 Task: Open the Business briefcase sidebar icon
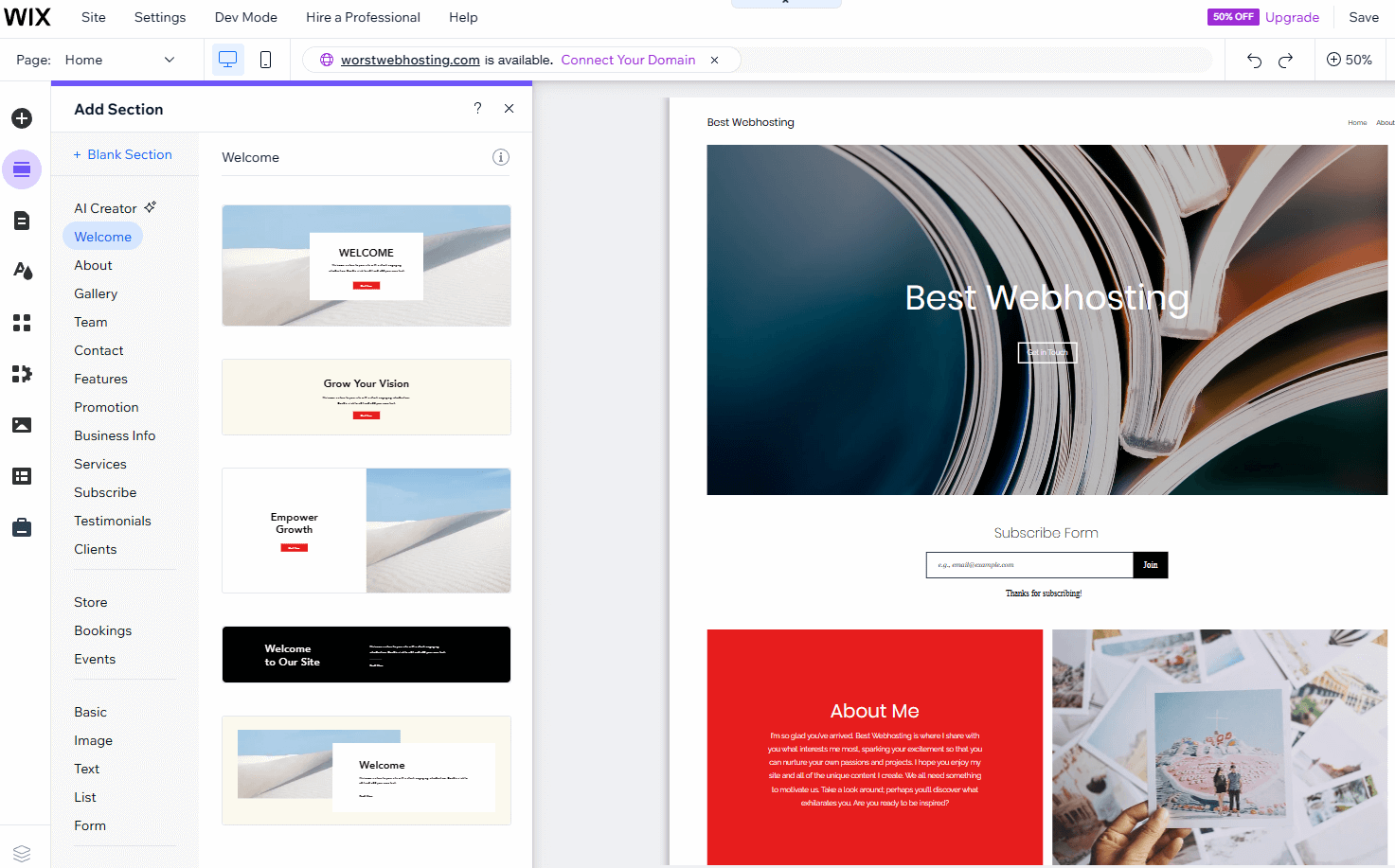[x=22, y=527]
